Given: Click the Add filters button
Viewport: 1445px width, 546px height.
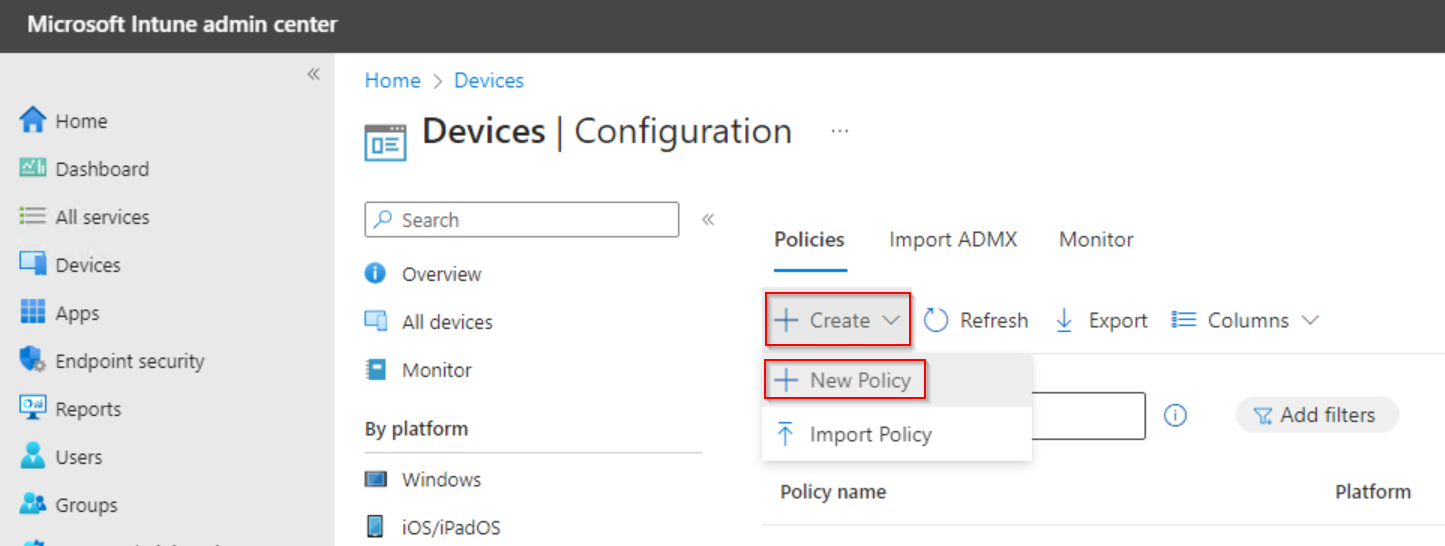Looking at the screenshot, I should (1317, 415).
